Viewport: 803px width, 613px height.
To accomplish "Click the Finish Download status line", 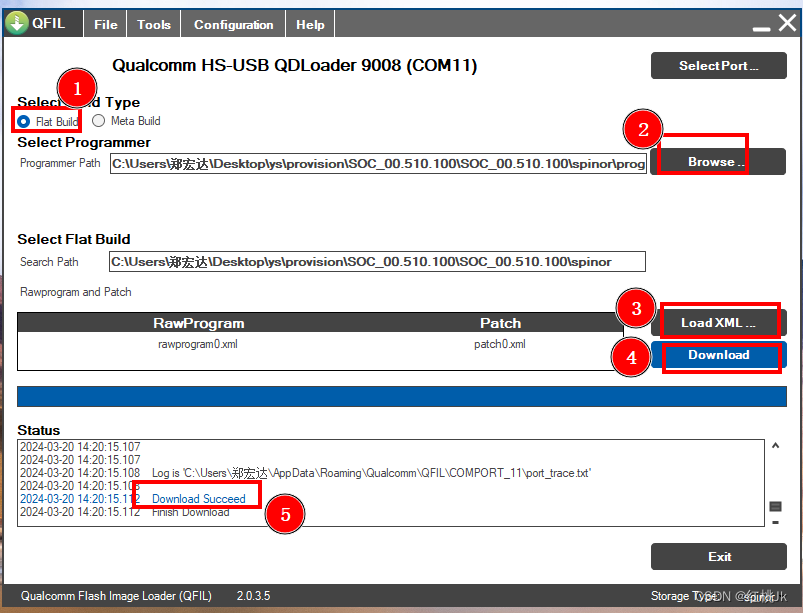I will point(191,512).
